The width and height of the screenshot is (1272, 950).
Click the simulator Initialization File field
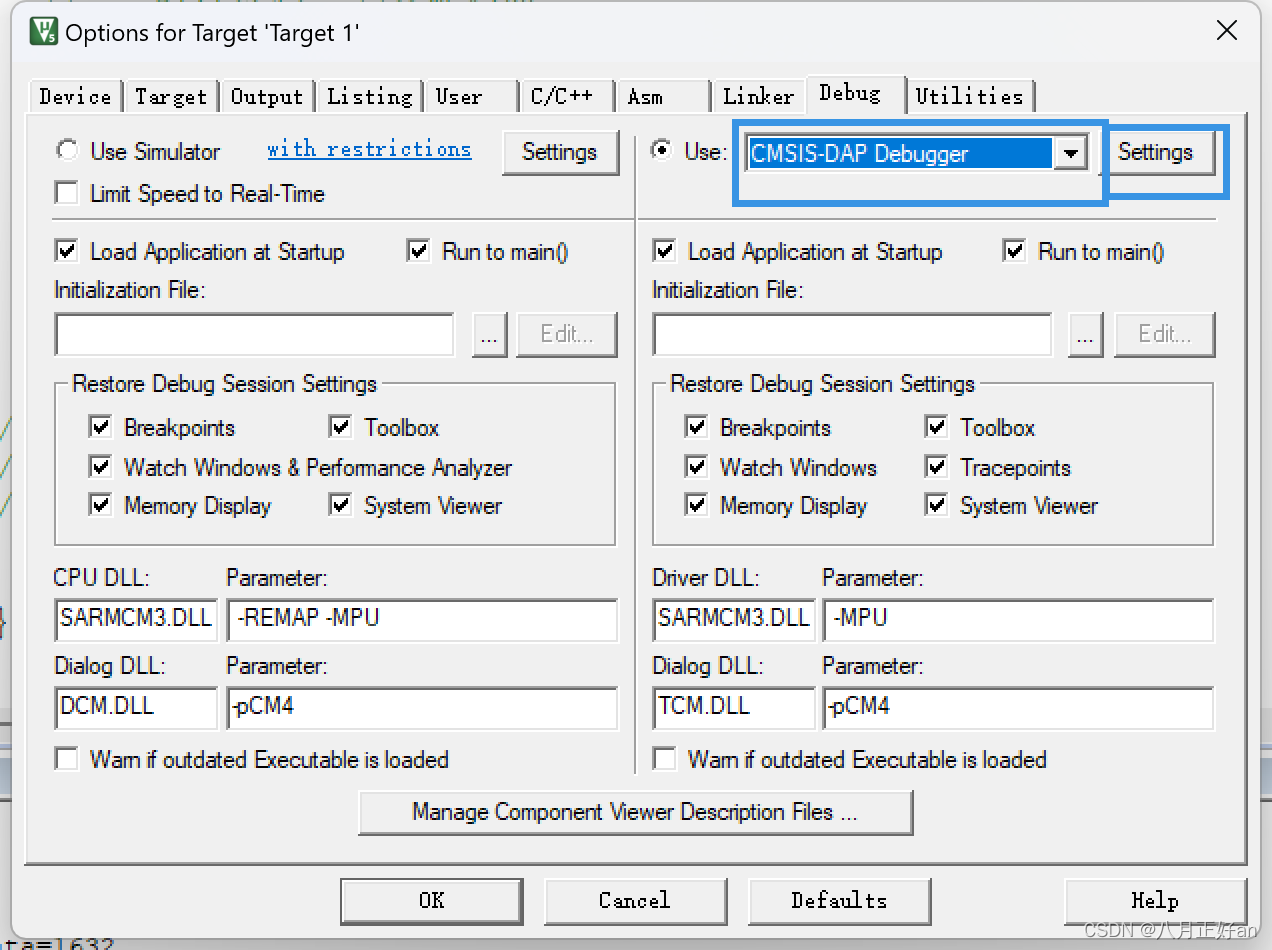[255, 334]
